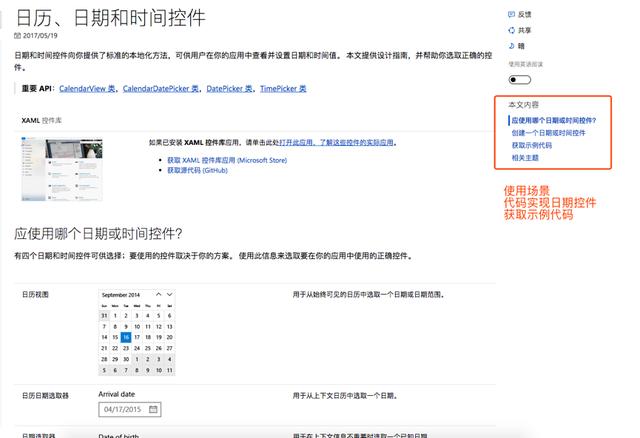
Task: Click calendar previous month up arrow
Action: 158,294
